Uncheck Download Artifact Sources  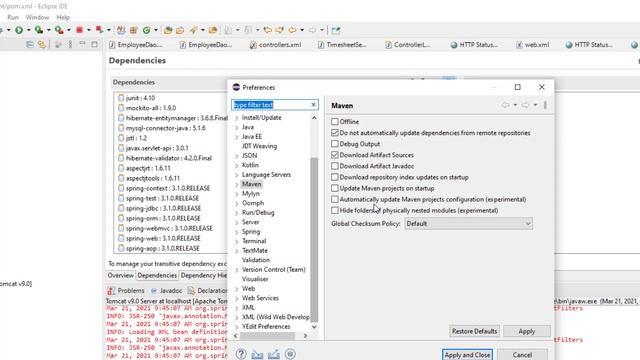click(x=335, y=155)
